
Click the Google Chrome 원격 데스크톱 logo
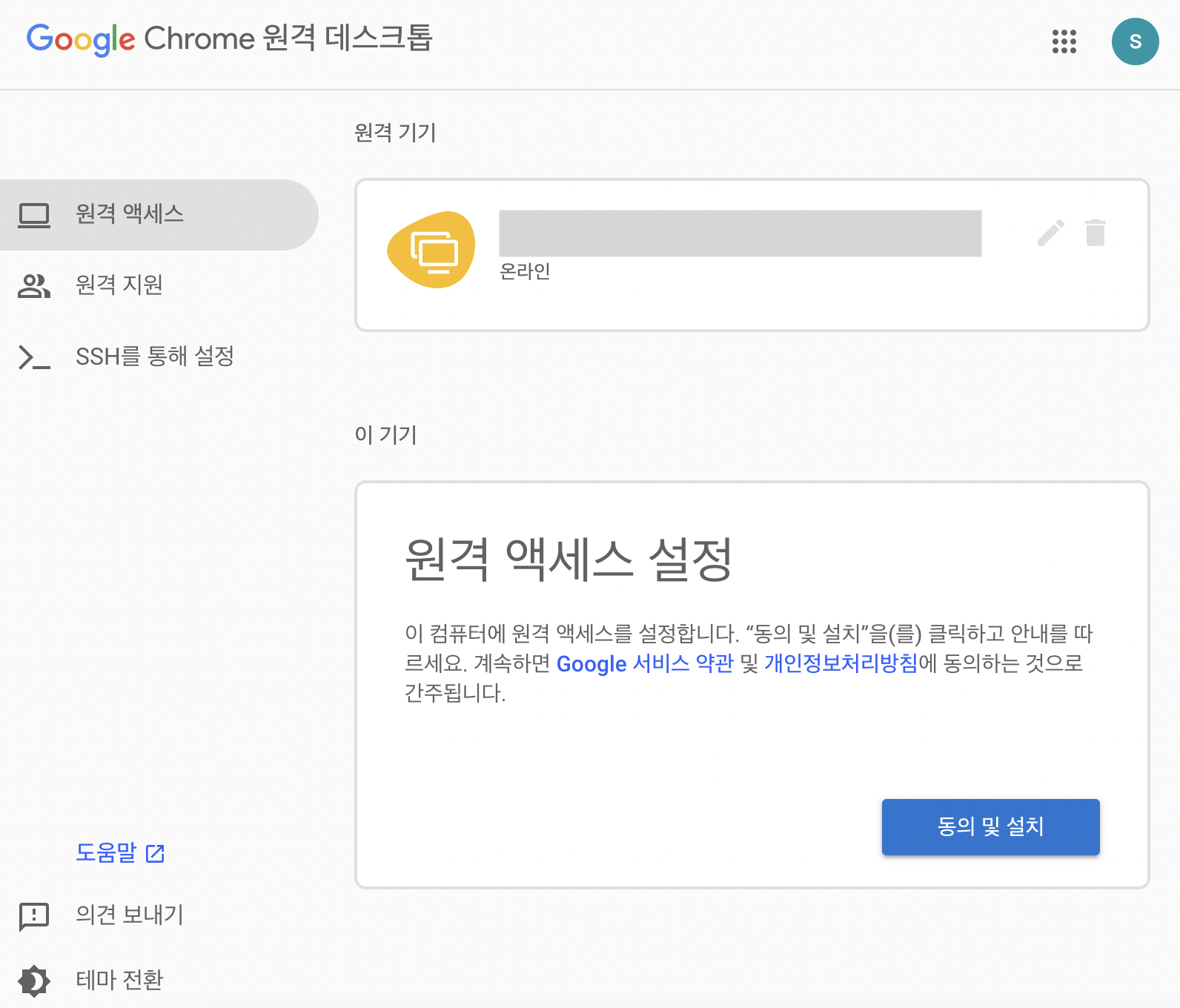pyautogui.click(x=229, y=39)
